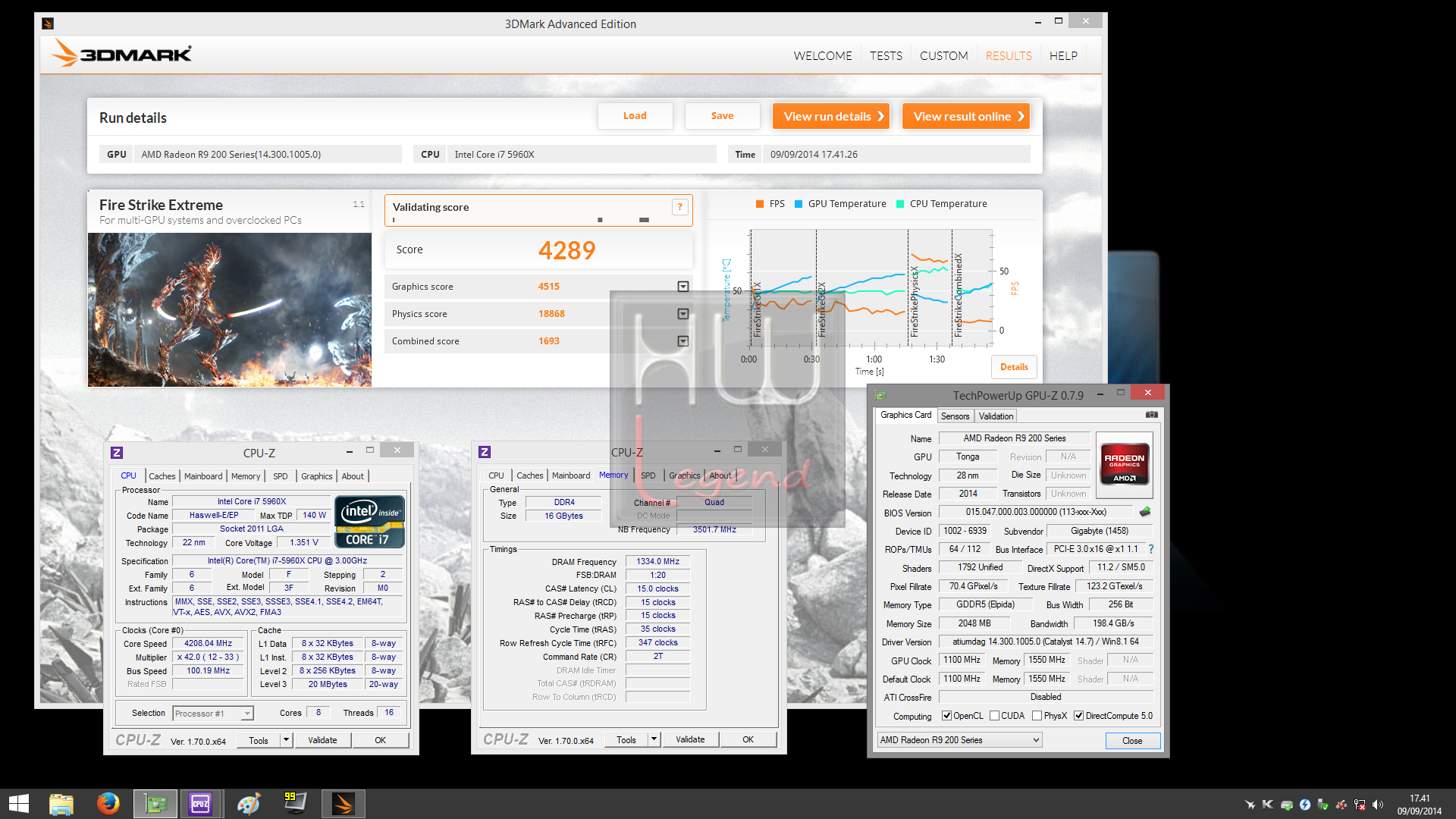
Task: Open the Caches tab in the left CPU-Z
Action: pyautogui.click(x=162, y=476)
